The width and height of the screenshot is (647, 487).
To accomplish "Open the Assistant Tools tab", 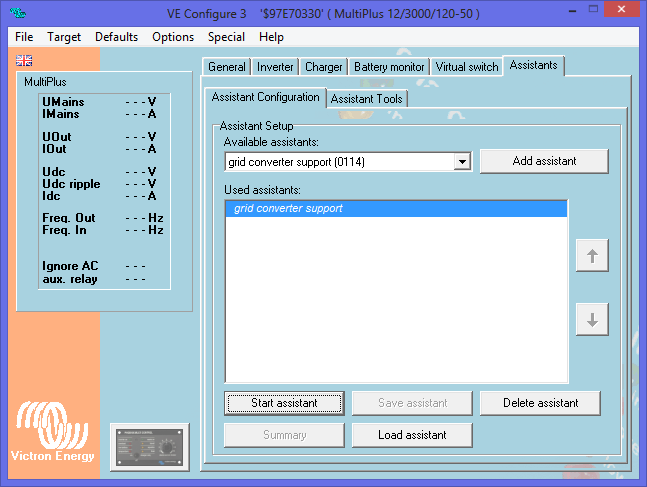I will [367, 99].
